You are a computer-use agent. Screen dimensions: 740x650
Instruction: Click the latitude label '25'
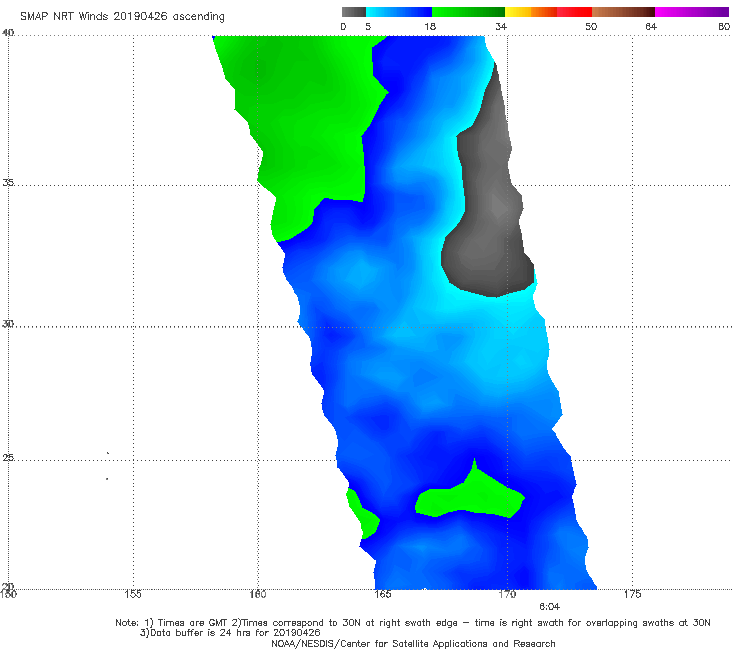pyautogui.click(x=8, y=458)
